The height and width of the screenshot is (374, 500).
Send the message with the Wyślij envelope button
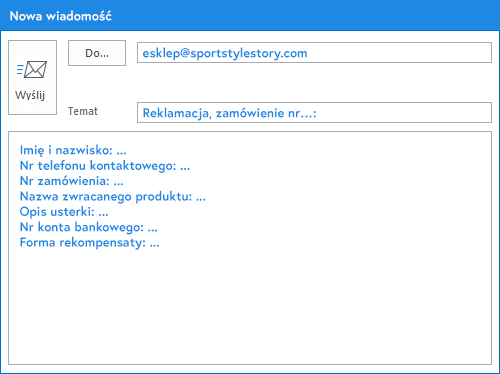coord(32,77)
